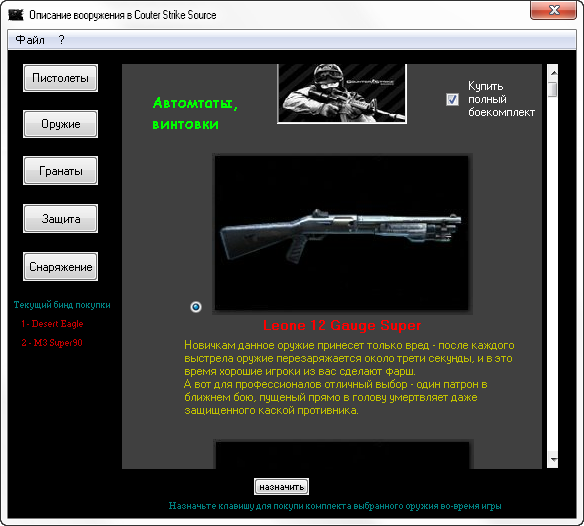Click the vertical scrollbar thumb

553,89
